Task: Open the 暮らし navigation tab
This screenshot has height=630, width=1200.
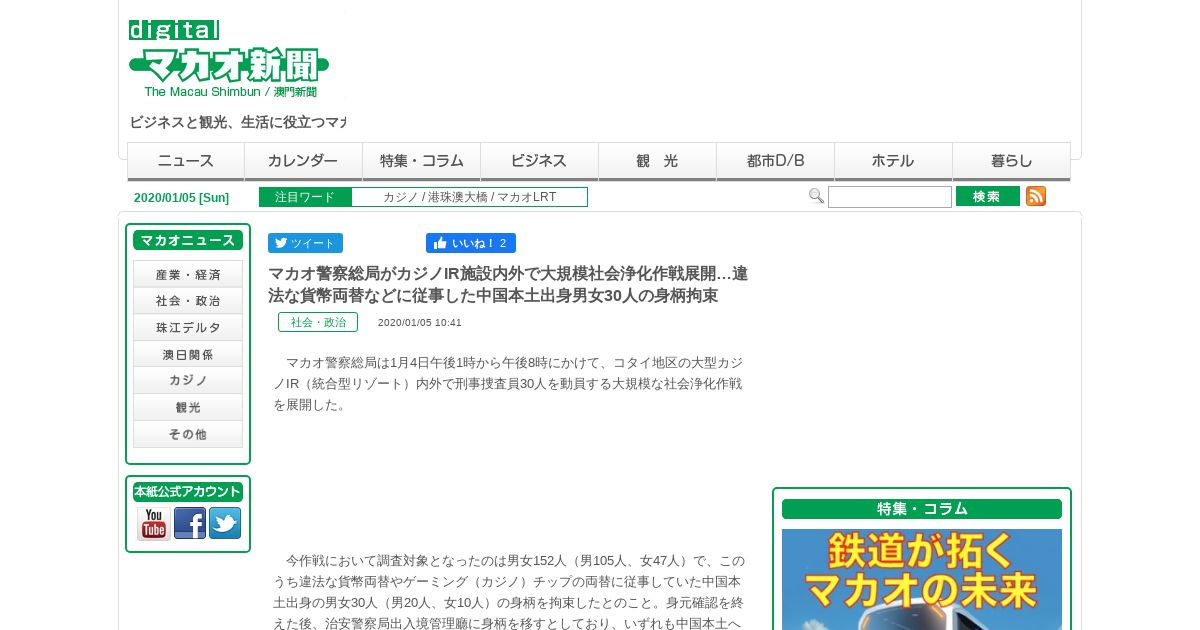Action: 1011,161
